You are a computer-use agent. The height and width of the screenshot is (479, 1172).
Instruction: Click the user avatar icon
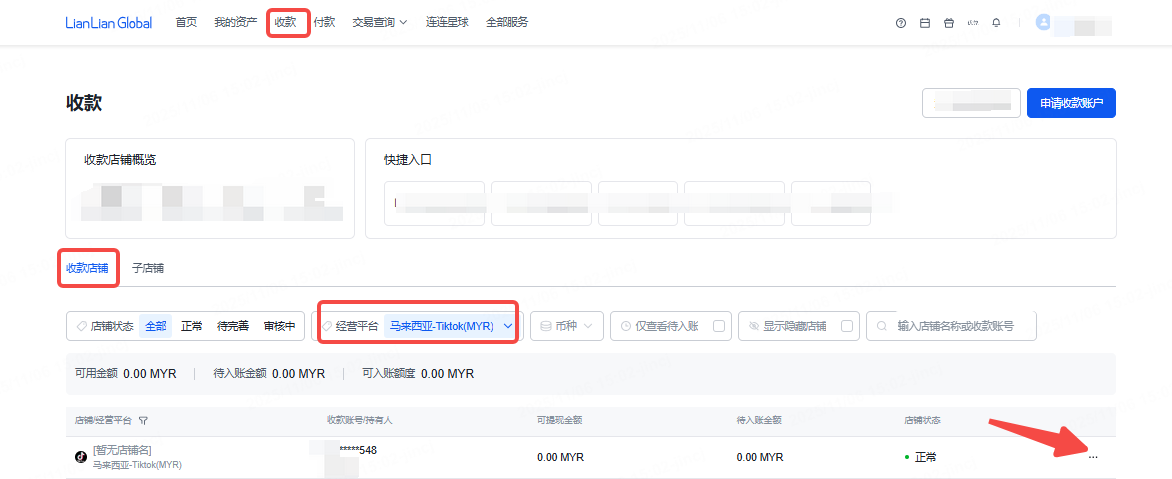coord(1043,22)
